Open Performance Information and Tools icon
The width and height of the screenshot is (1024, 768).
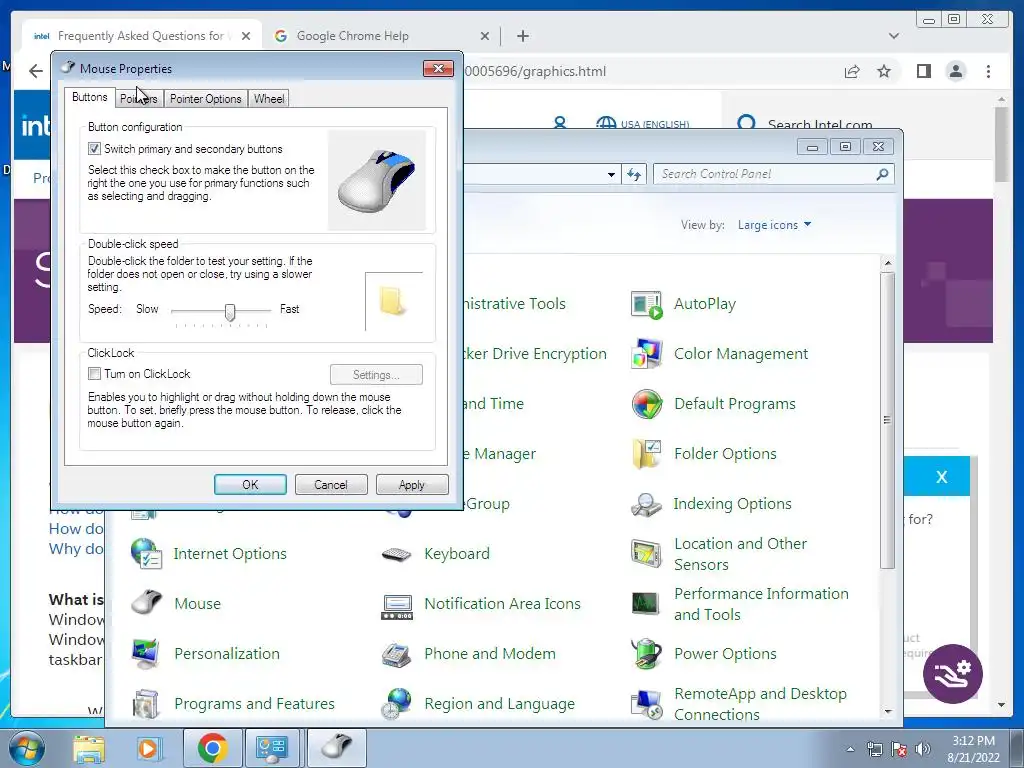tap(647, 604)
